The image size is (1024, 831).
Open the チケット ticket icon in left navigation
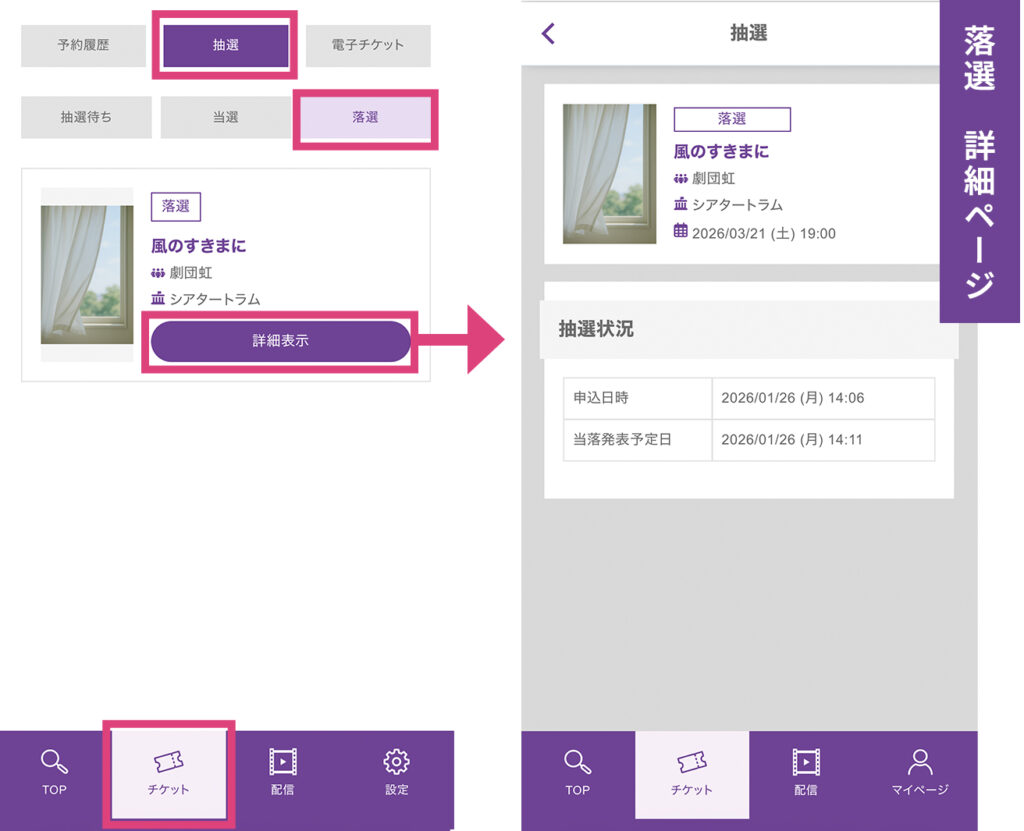pyautogui.click(x=168, y=764)
